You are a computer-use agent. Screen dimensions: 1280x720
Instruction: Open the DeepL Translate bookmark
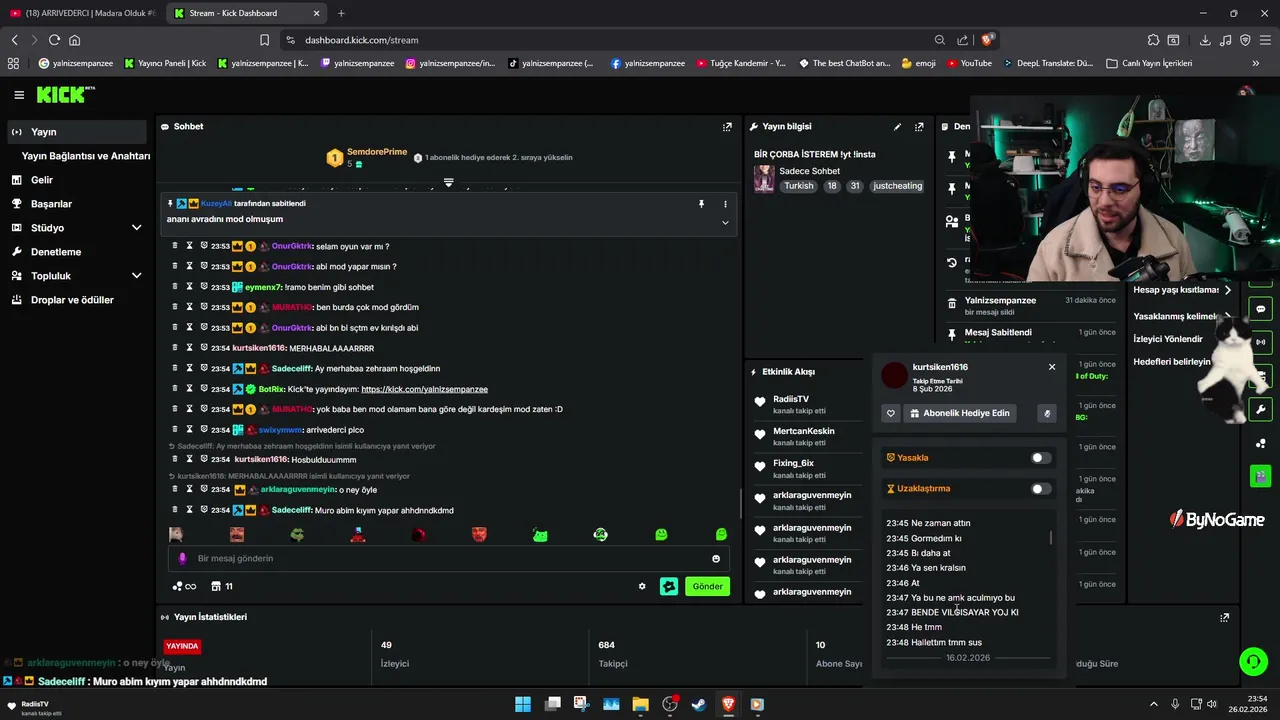pyautogui.click(x=1048, y=63)
